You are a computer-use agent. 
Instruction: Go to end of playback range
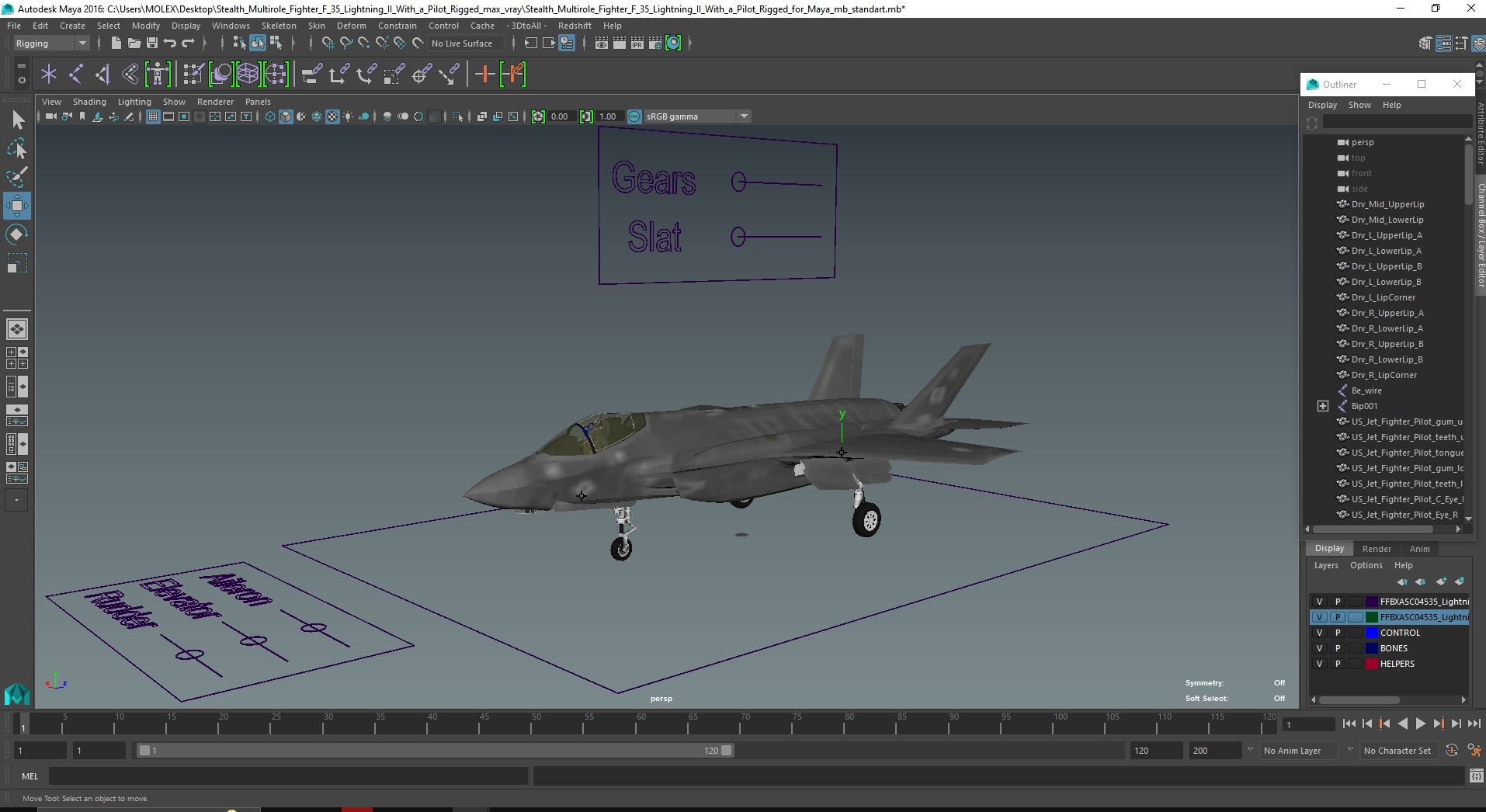1474,724
